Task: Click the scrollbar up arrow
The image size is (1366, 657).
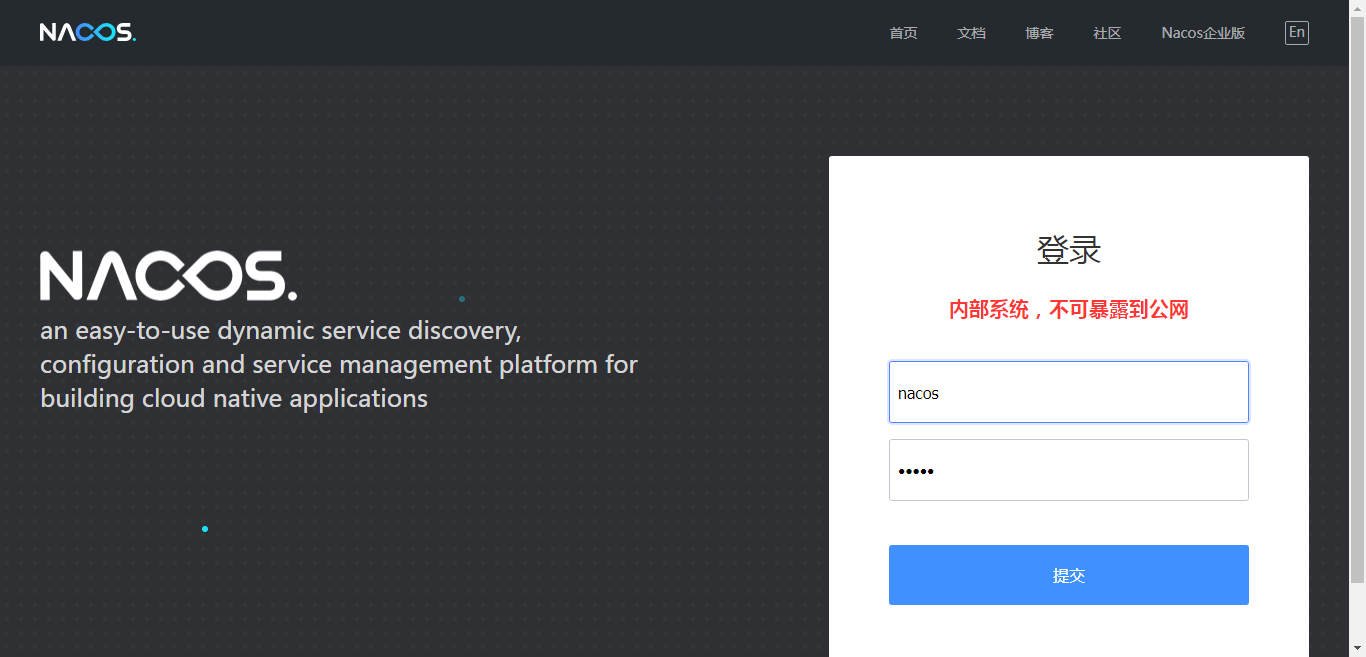Action: 1357,8
